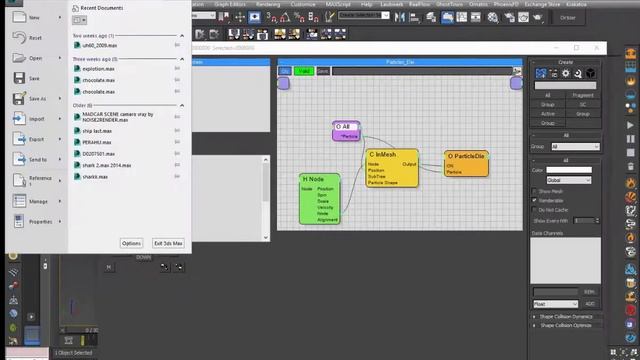Screen dimensions: 640x360
Task: Toggle the Percent Snap icon
Action: point(299,17)
